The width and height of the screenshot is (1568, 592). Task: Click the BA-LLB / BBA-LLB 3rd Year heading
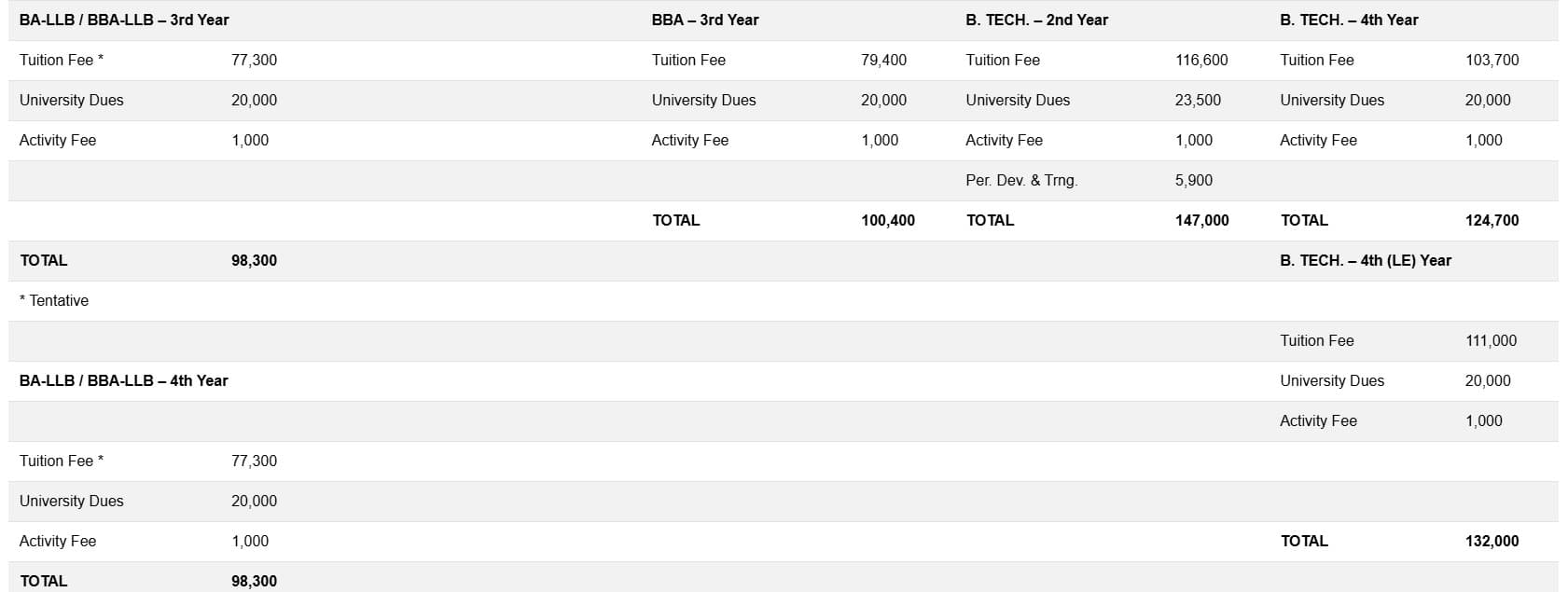pos(124,20)
